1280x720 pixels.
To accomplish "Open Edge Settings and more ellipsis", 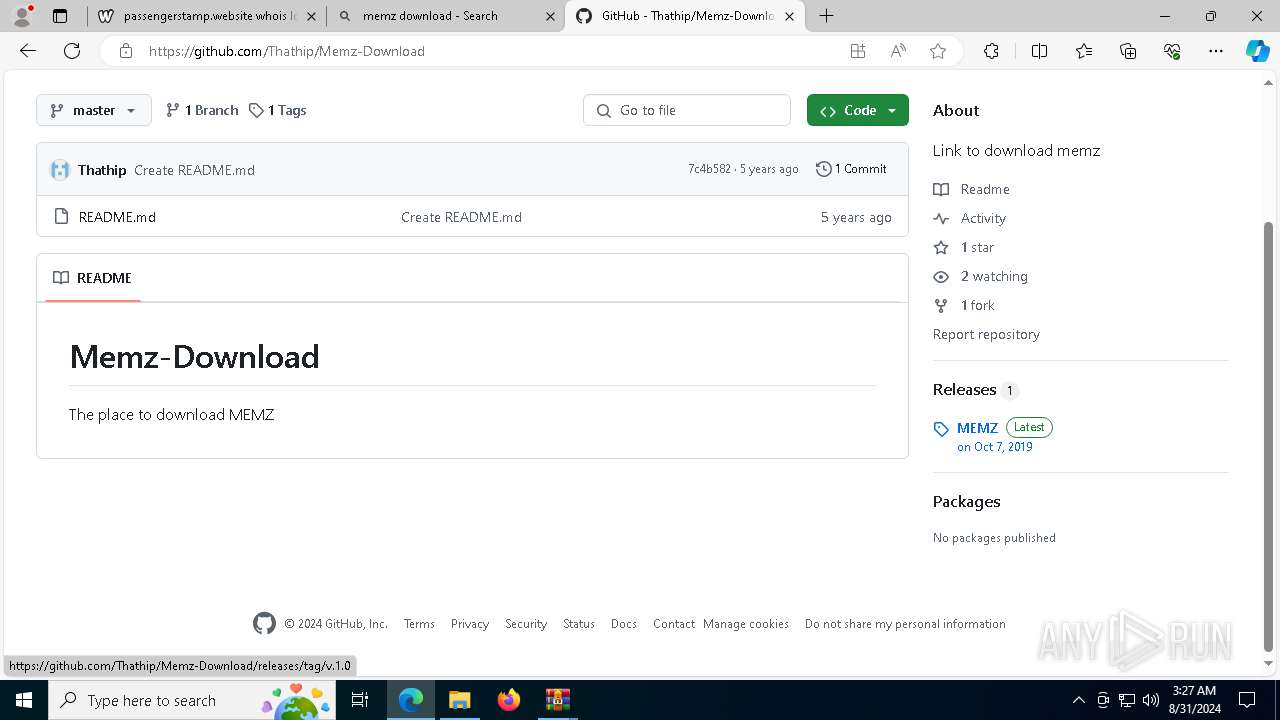I will tap(1216, 51).
